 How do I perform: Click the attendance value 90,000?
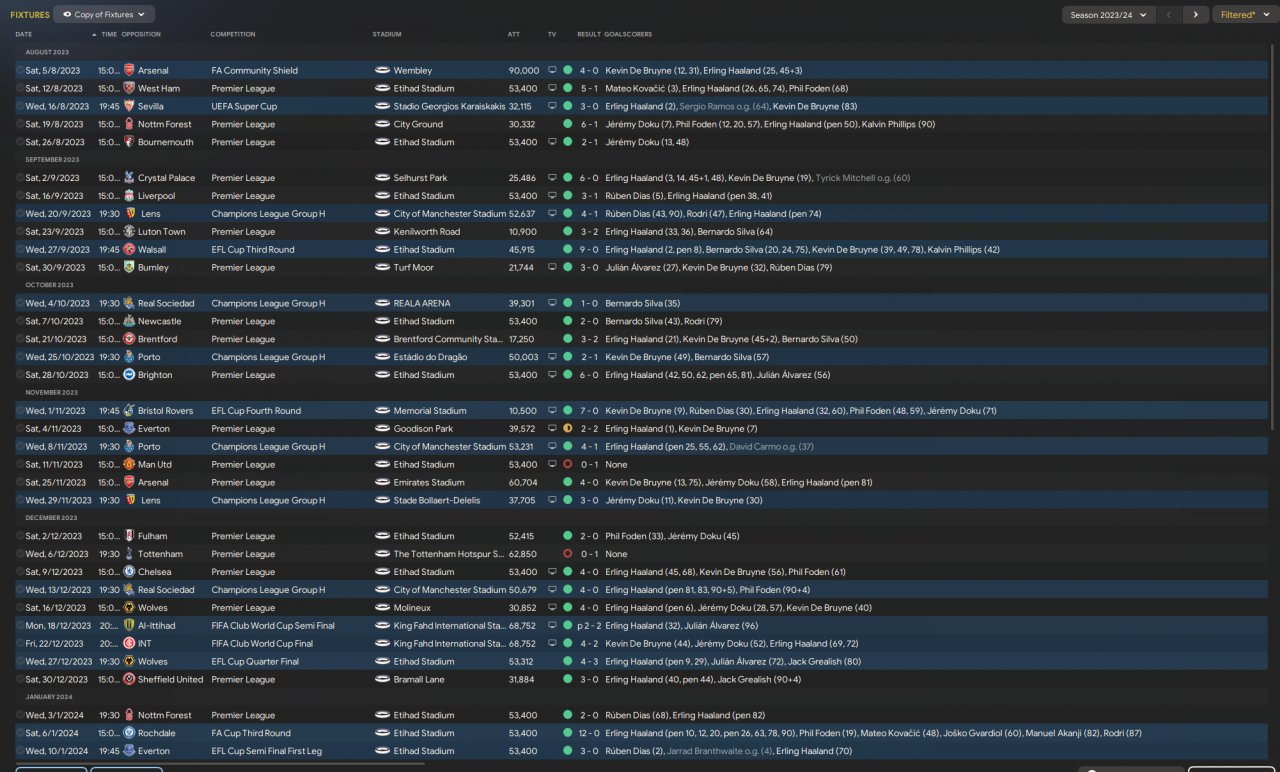[524, 71]
